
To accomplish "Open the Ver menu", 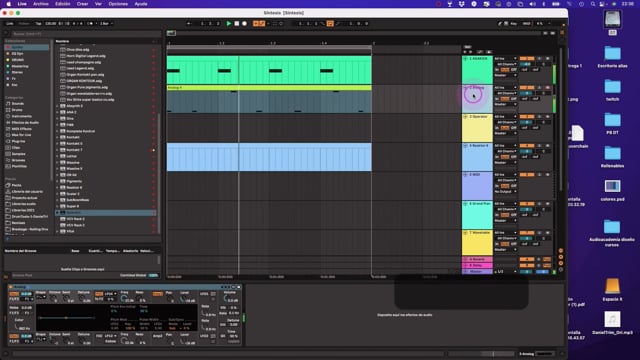I will [98, 4].
